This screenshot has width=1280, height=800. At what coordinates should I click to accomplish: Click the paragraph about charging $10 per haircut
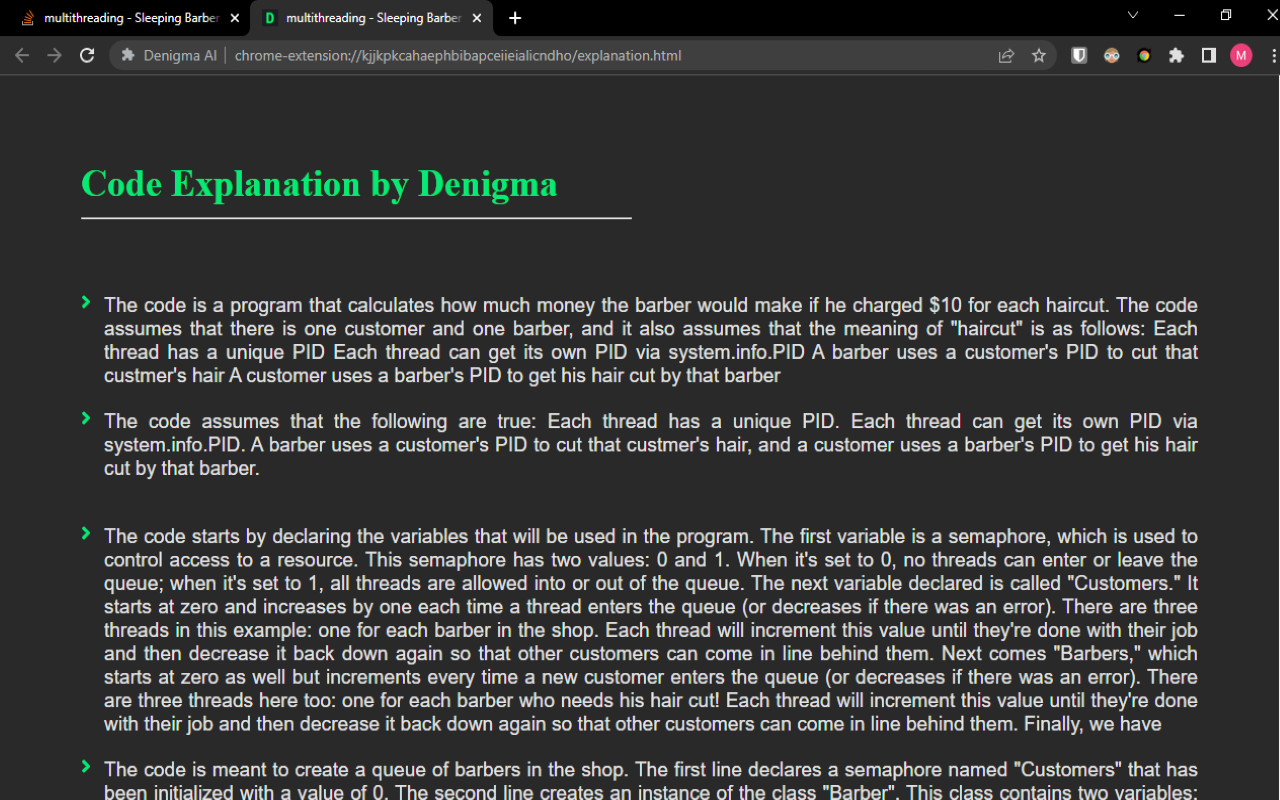[651, 340]
